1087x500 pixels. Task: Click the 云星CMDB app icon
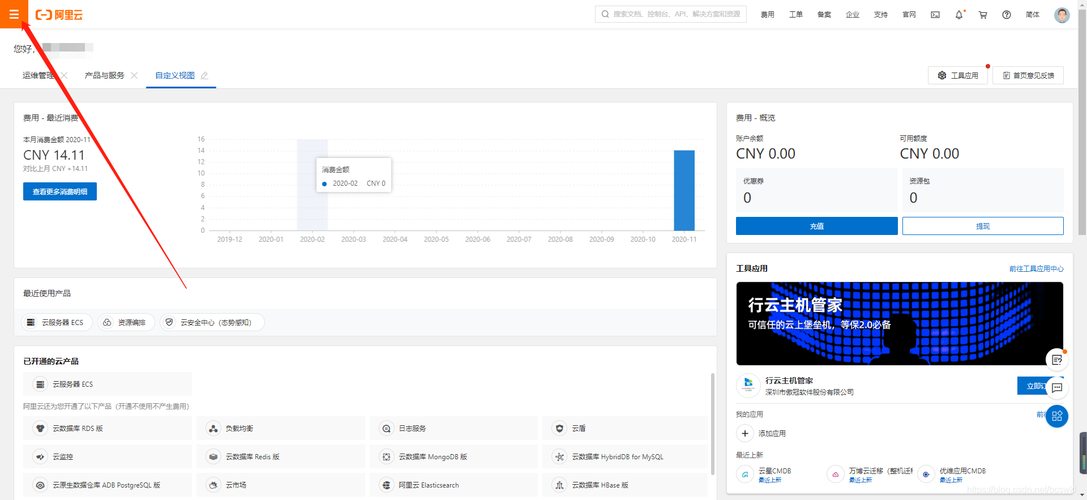(x=745, y=475)
